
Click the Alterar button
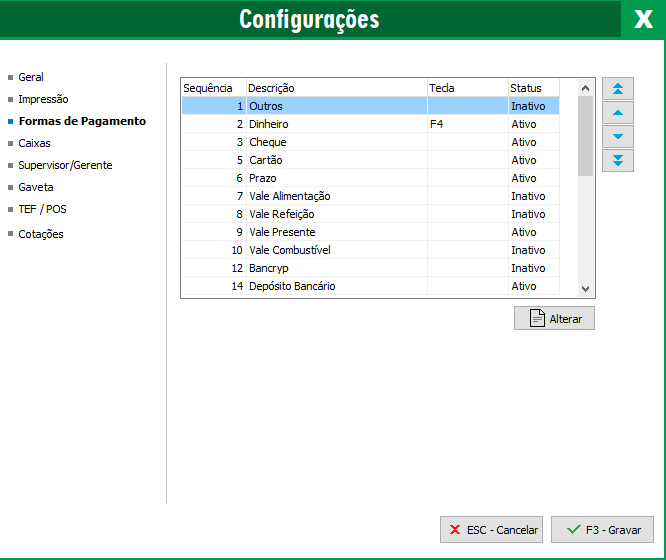(x=554, y=318)
